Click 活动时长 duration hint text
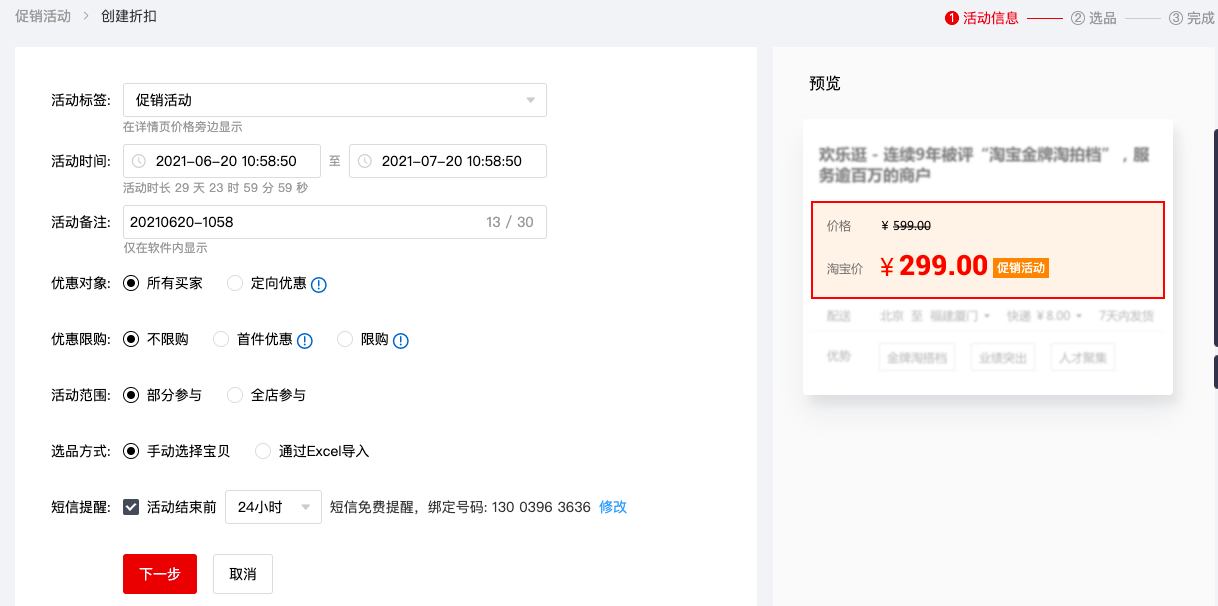 [215, 188]
